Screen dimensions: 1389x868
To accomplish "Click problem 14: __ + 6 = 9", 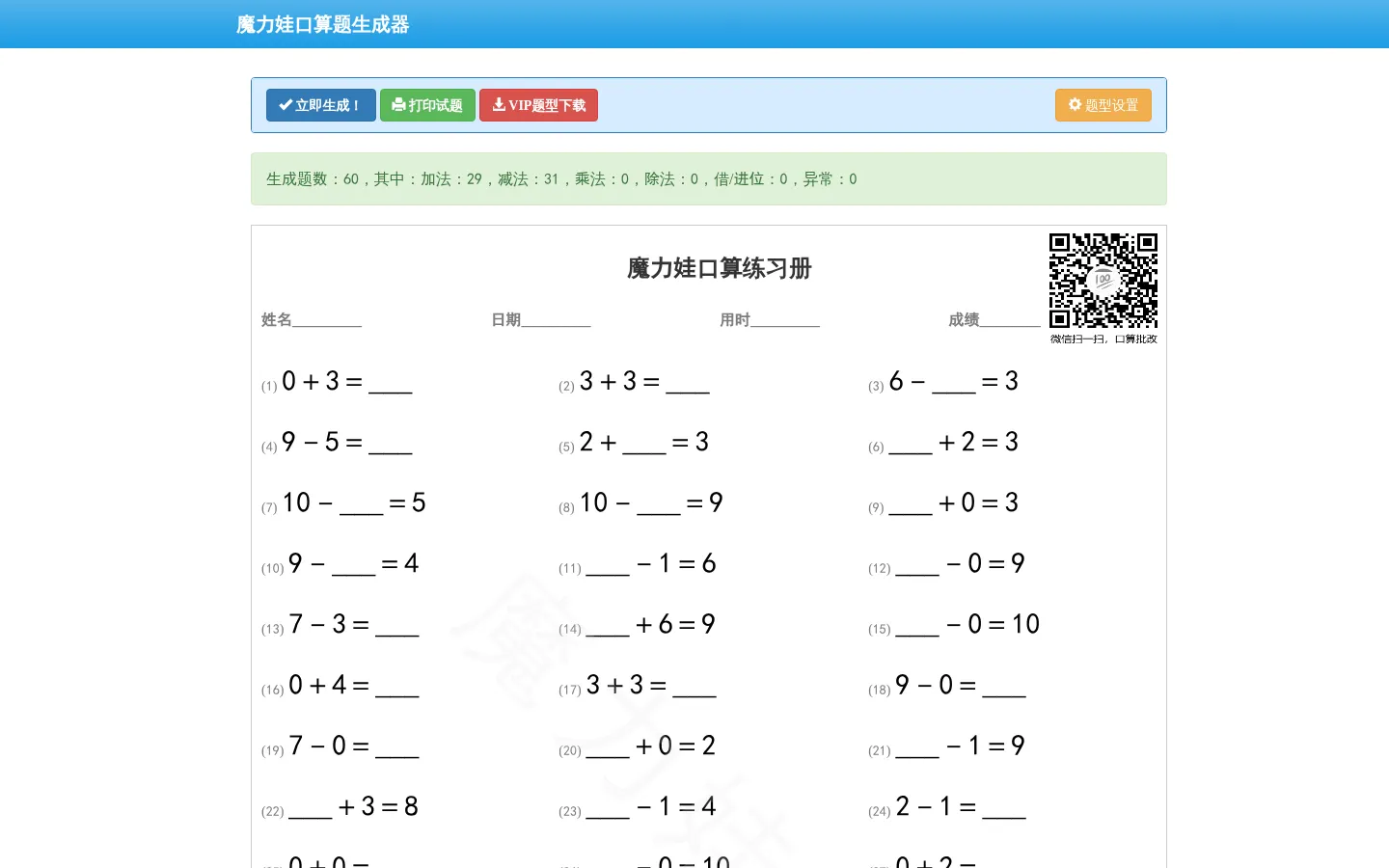I will click(x=638, y=625).
